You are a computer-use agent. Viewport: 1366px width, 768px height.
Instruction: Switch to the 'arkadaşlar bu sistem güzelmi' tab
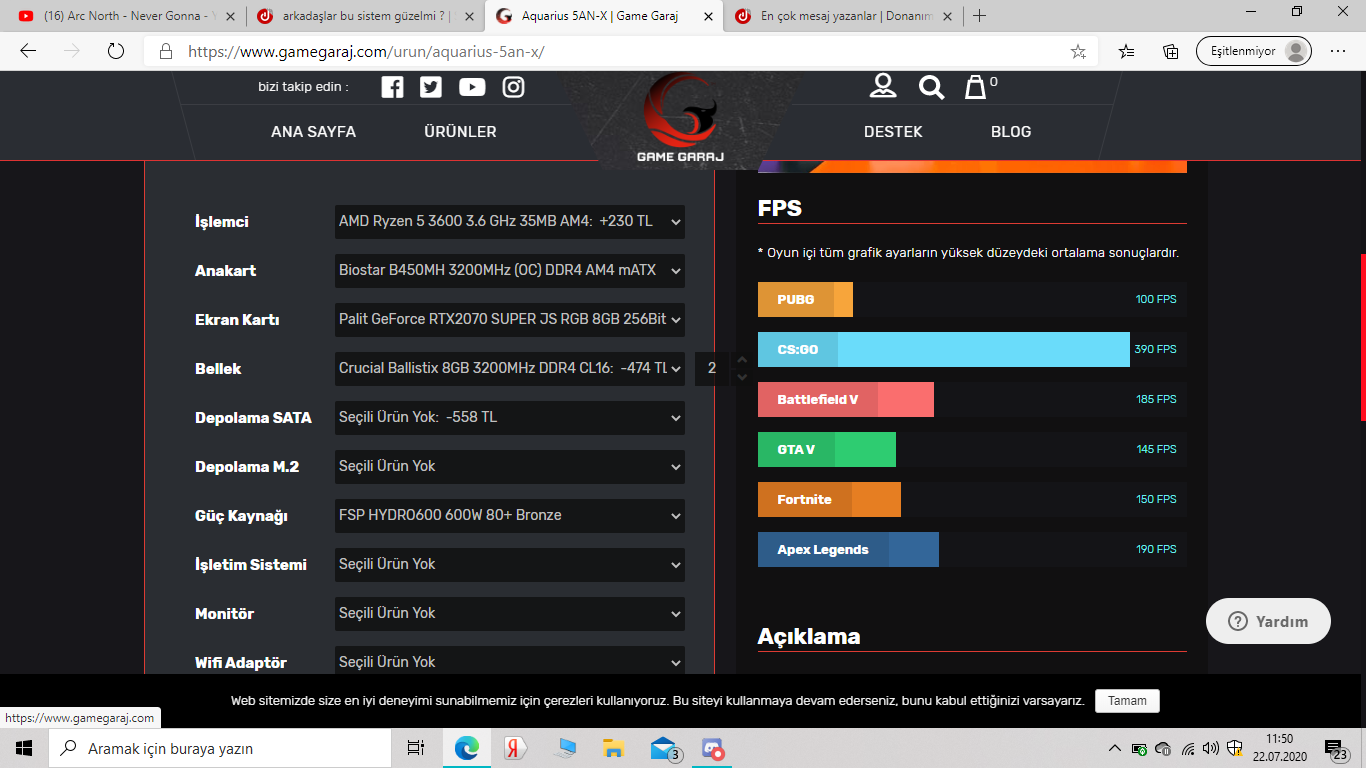[364, 16]
